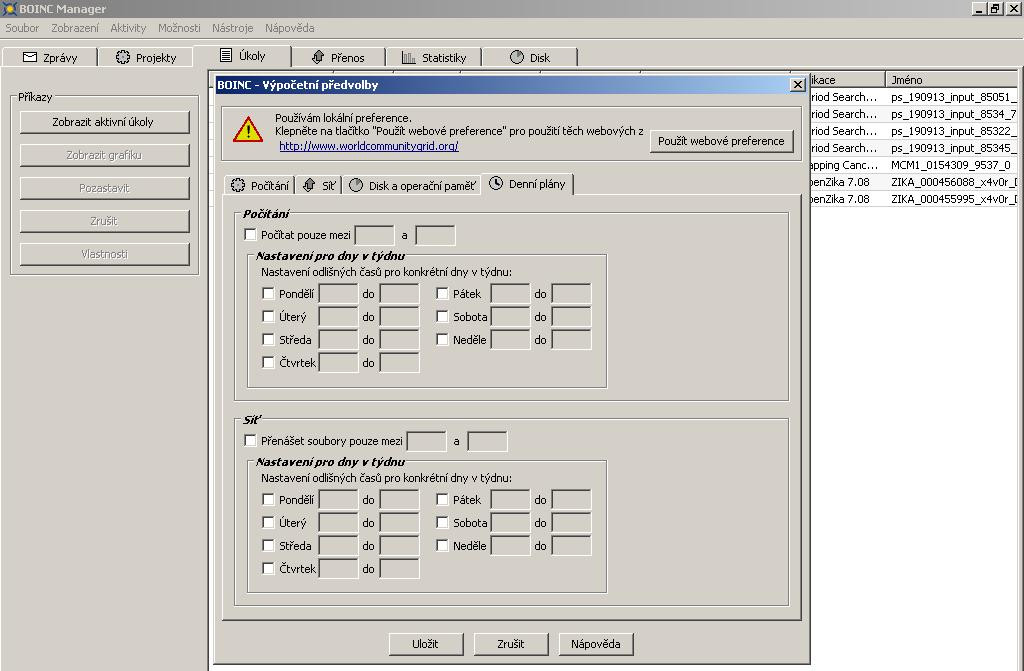Check Úterý in the Počítání section
Image resolution: width=1024 pixels, height=671 pixels.
(268, 316)
